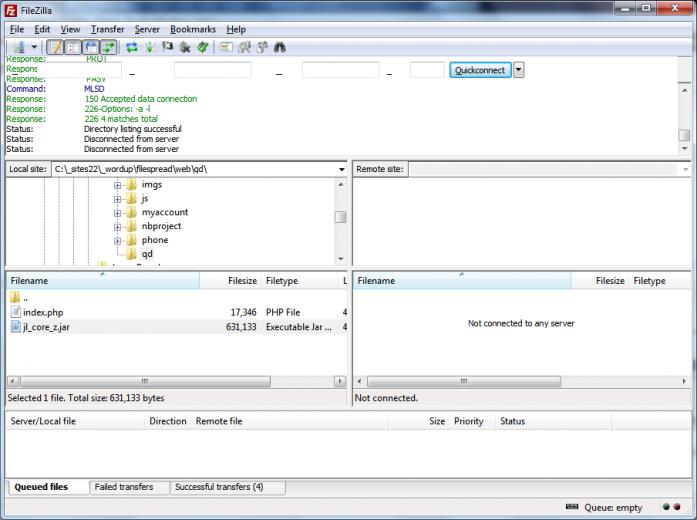Open the View menu
Image resolution: width=697 pixels, height=520 pixels.
(70, 29)
